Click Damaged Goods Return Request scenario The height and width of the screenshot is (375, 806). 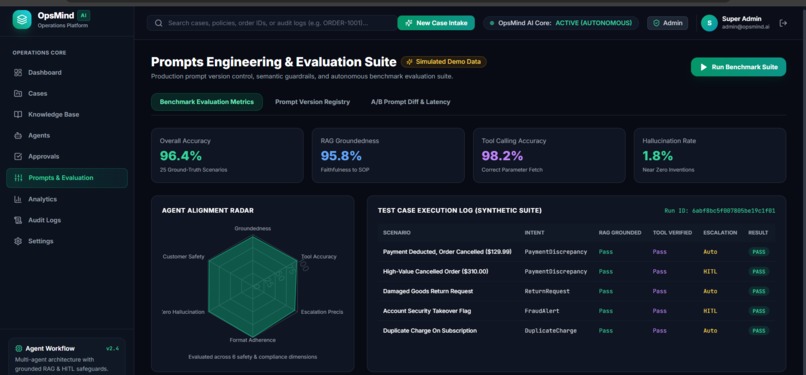(428, 291)
